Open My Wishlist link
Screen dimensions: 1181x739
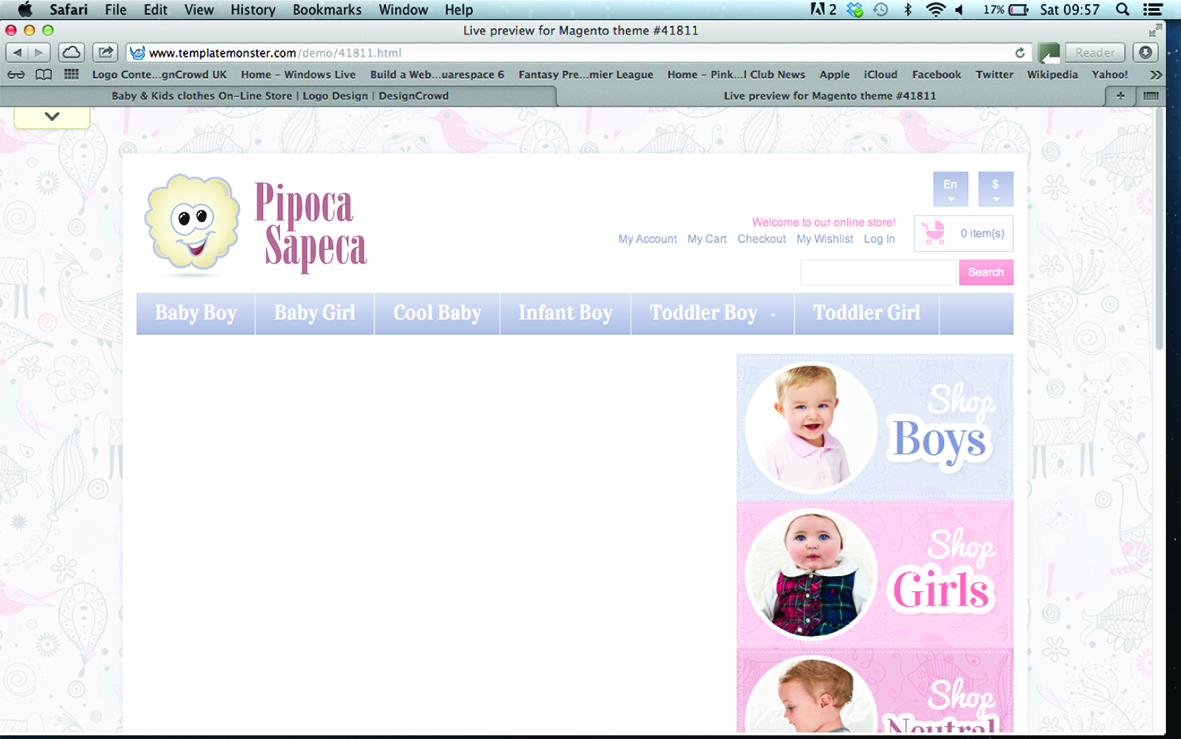click(x=825, y=239)
